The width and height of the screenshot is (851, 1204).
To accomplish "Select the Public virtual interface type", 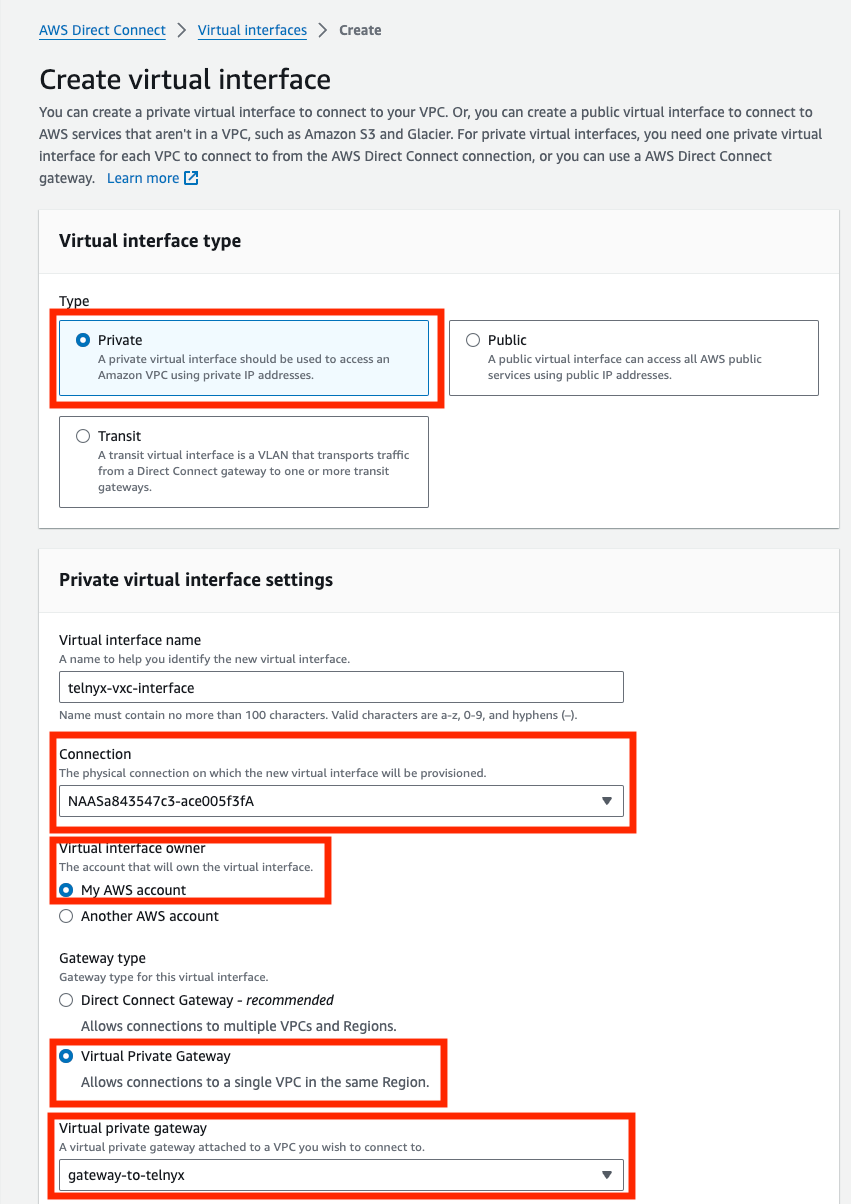I will coord(473,340).
